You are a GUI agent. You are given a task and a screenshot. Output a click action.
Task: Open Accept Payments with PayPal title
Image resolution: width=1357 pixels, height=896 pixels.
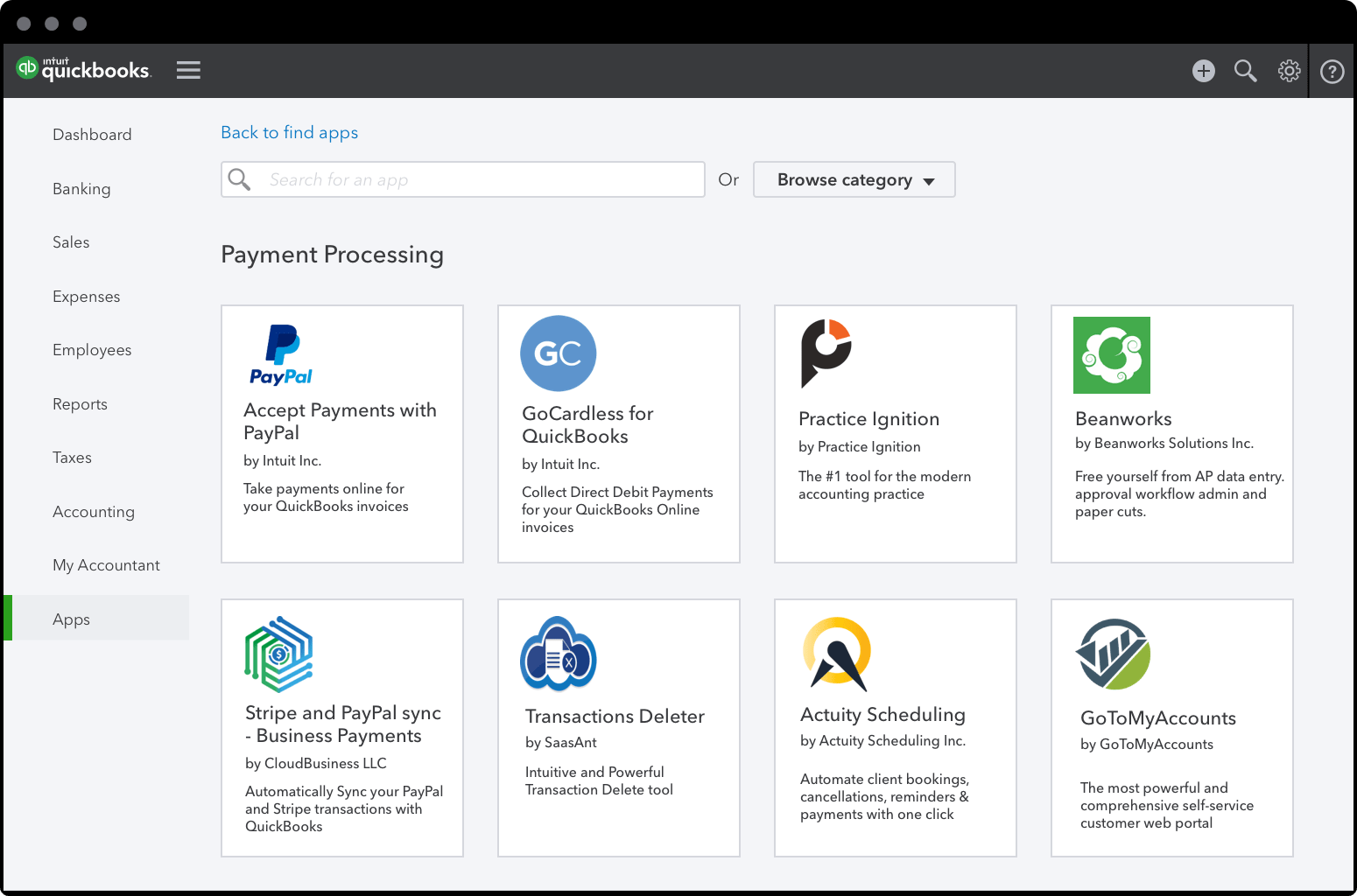(x=340, y=422)
